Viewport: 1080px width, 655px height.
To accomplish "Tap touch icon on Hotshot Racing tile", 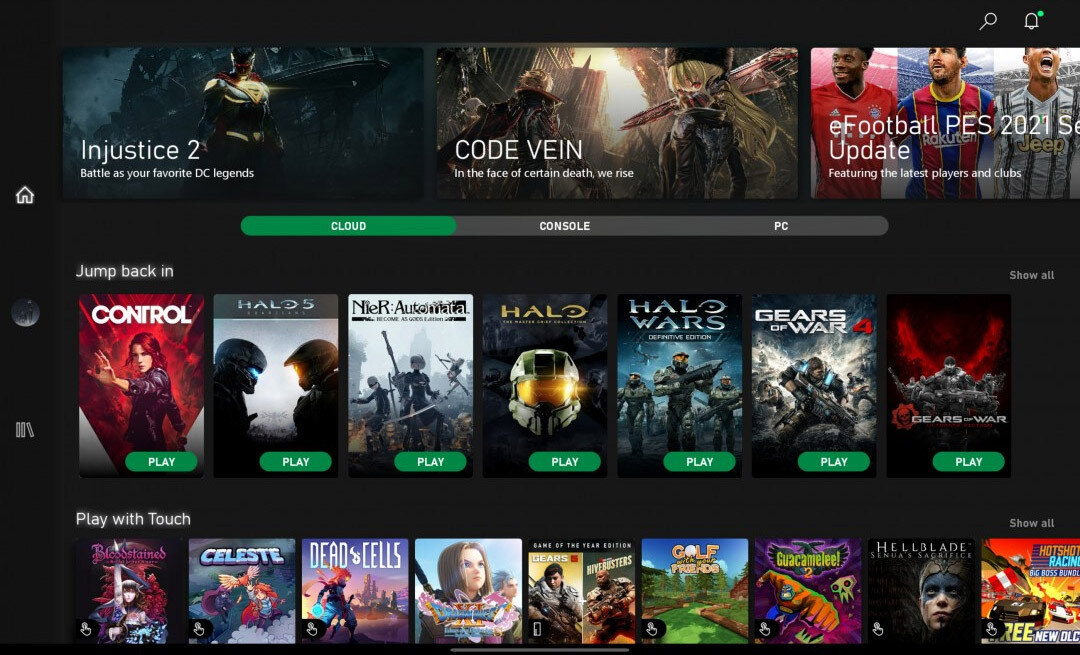I will click(991, 629).
